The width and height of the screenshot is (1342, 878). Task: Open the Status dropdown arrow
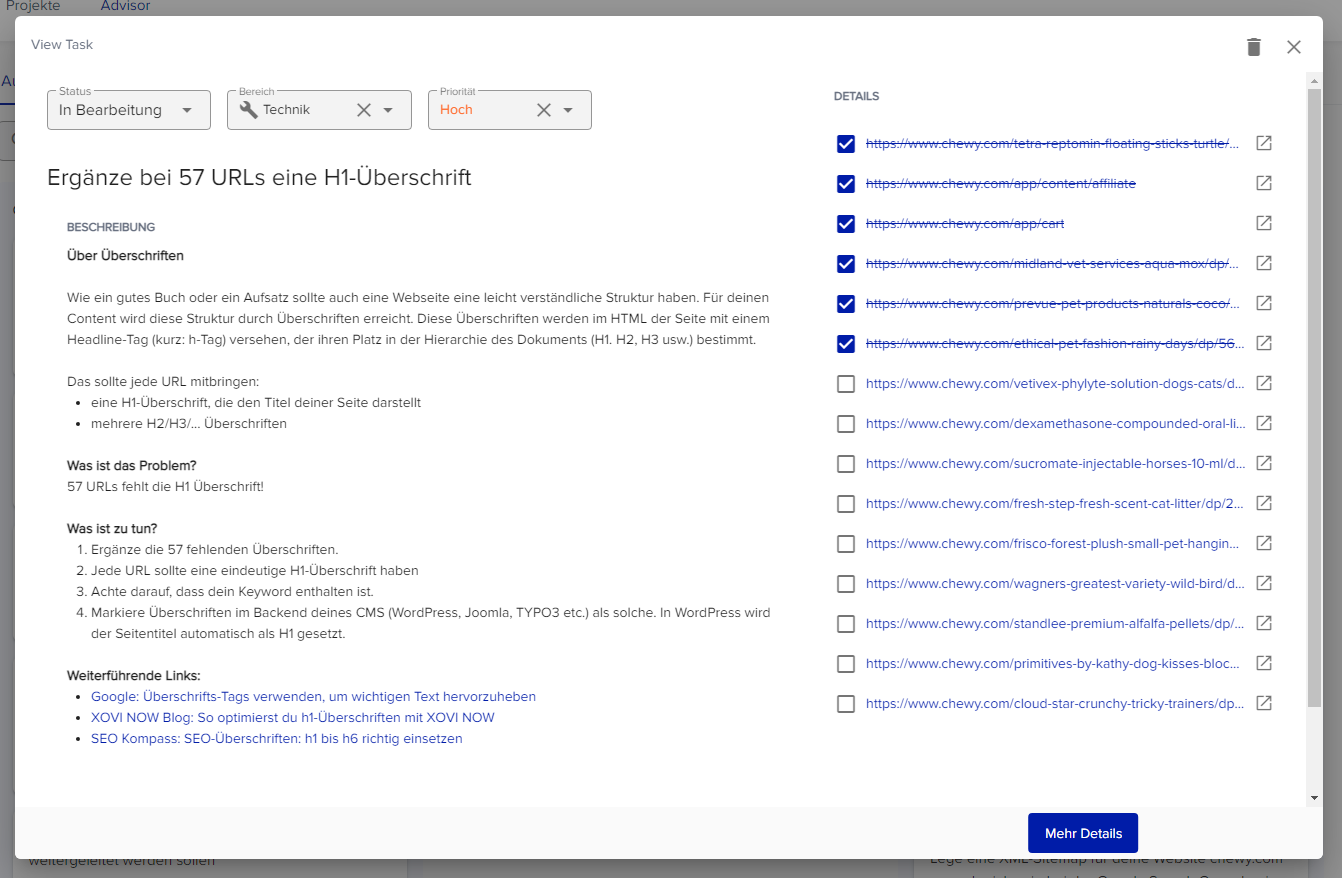point(187,110)
